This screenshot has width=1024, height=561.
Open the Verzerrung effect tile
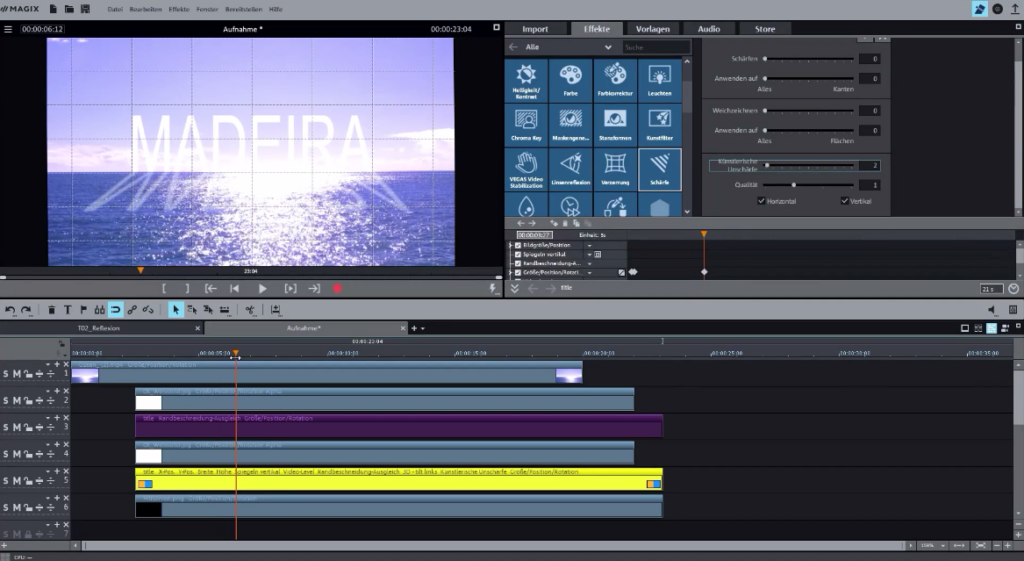tap(615, 169)
